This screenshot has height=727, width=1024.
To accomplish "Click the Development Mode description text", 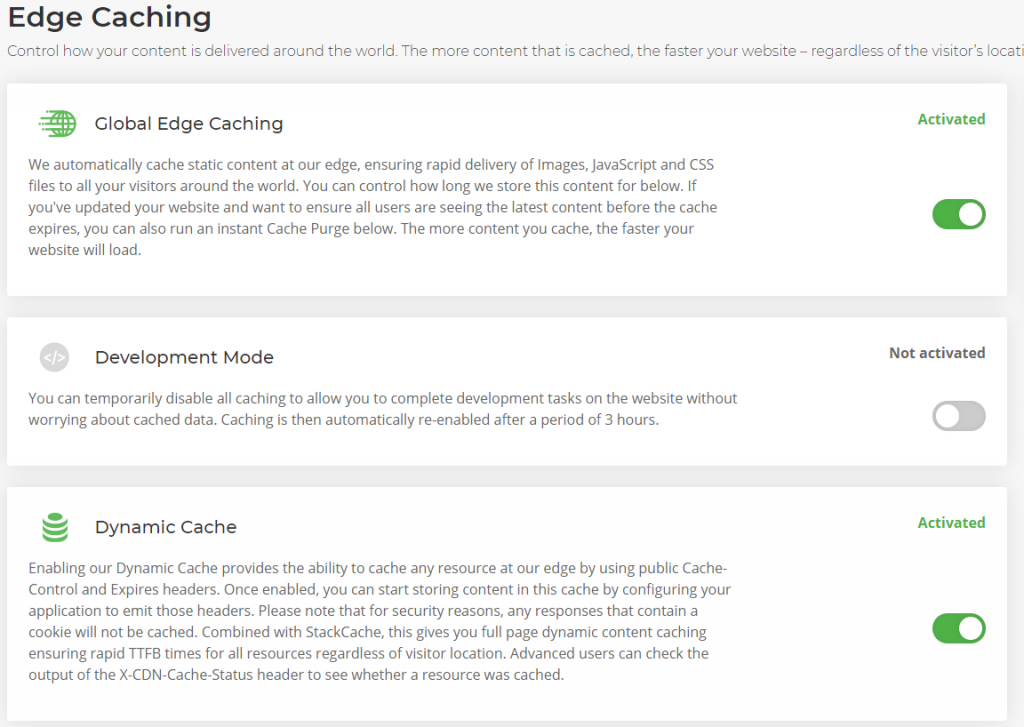I will (x=383, y=409).
